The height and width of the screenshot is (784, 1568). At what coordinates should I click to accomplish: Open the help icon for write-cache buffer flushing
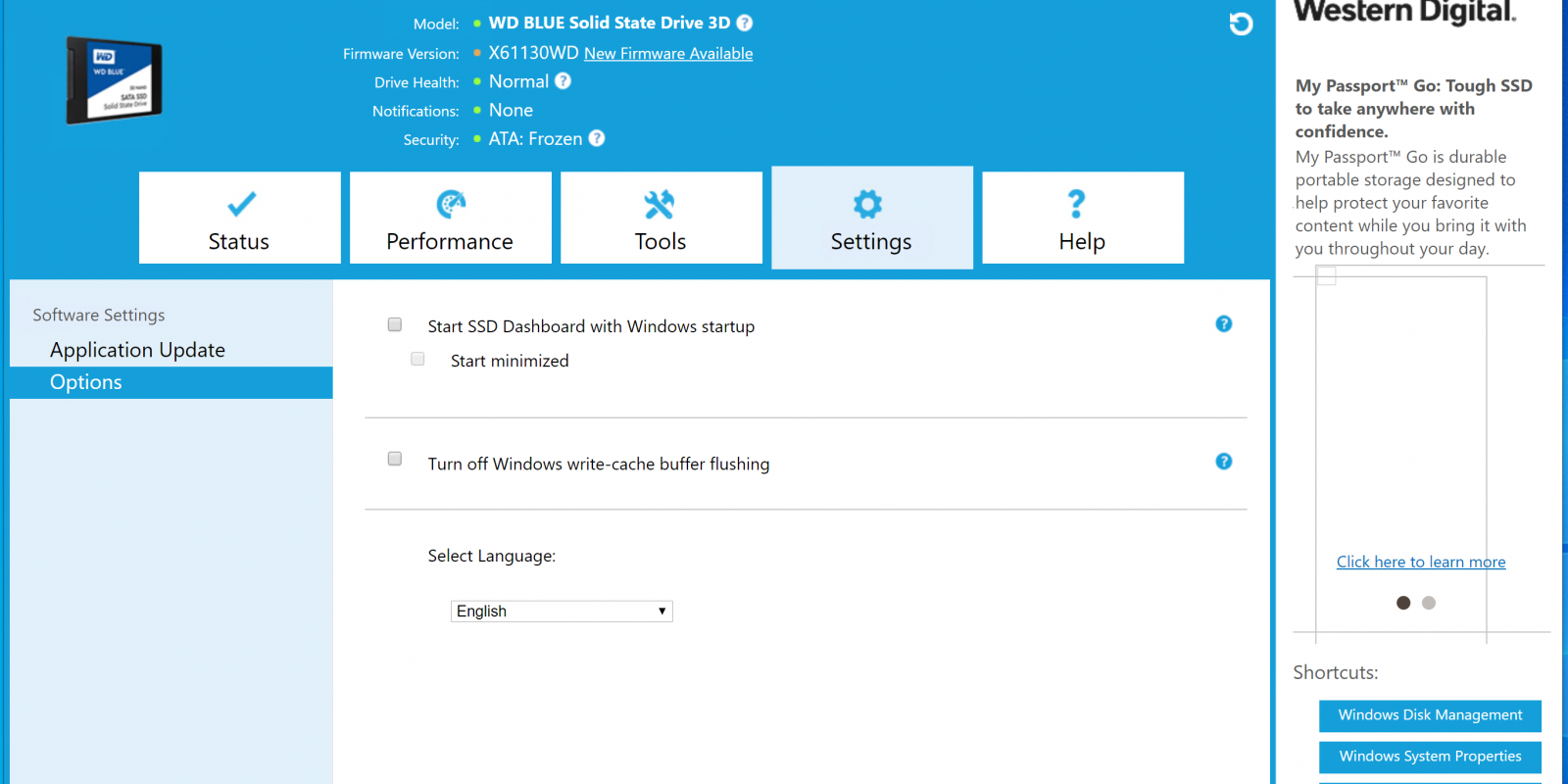point(1224,461)
